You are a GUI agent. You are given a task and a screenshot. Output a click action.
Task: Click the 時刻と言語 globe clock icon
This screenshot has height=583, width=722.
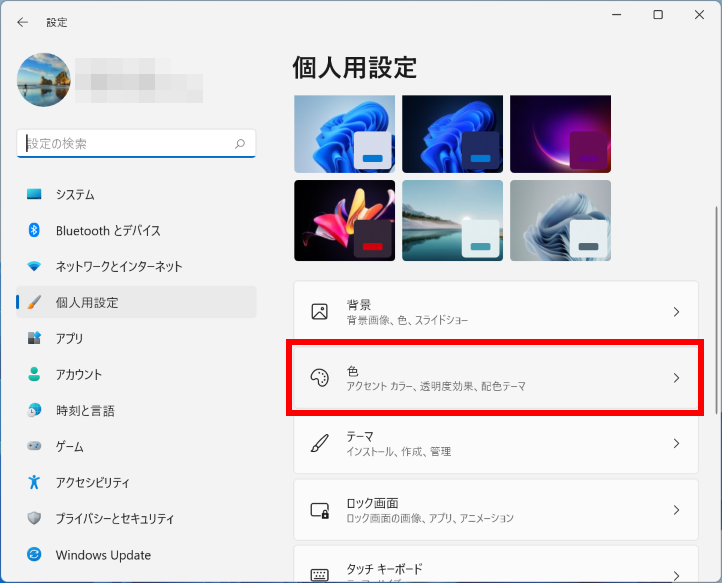click(x=34, y=410)
